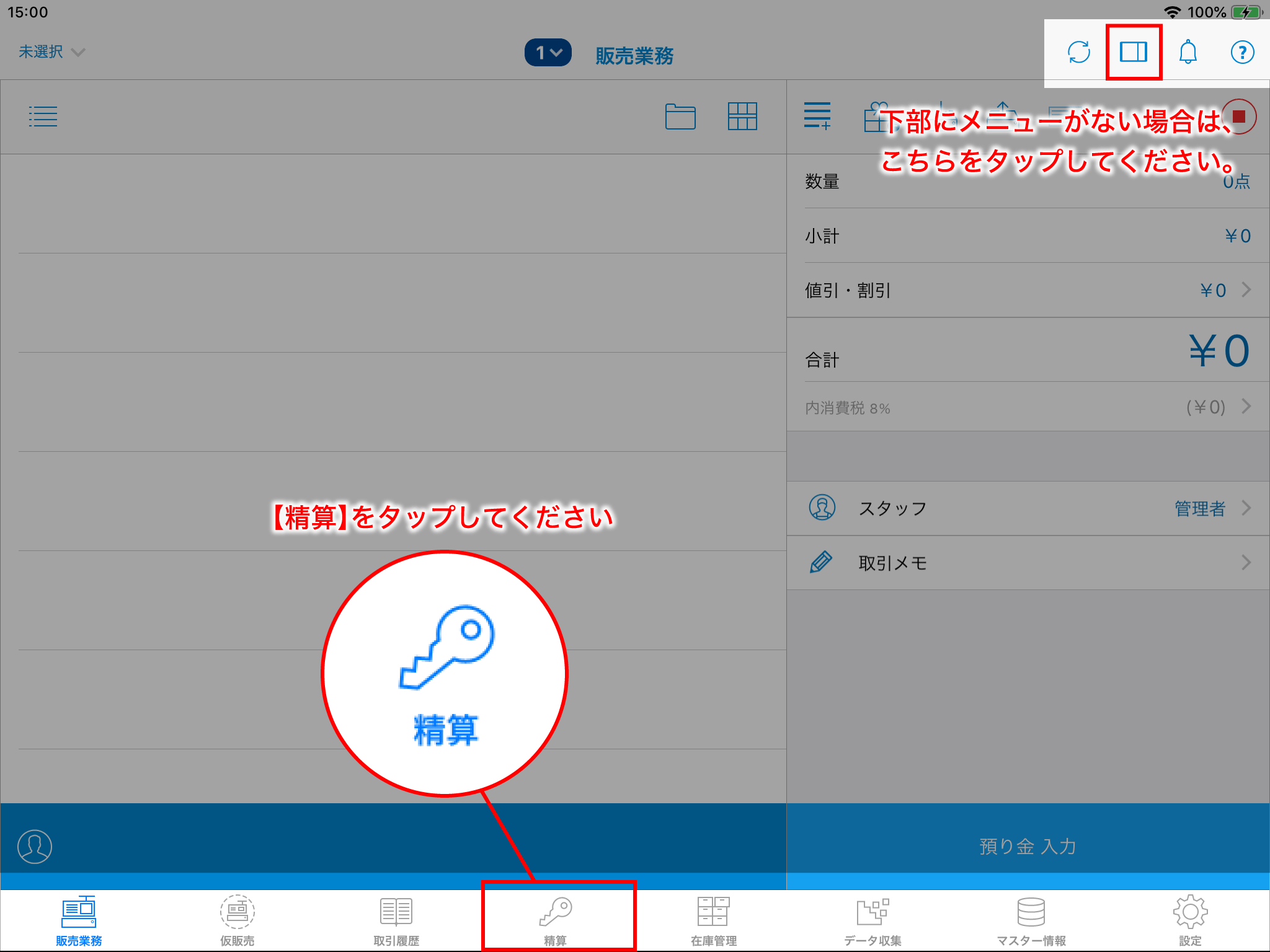Tap the 販売業務 screen title
The image size is (1270, 952).
634,56
